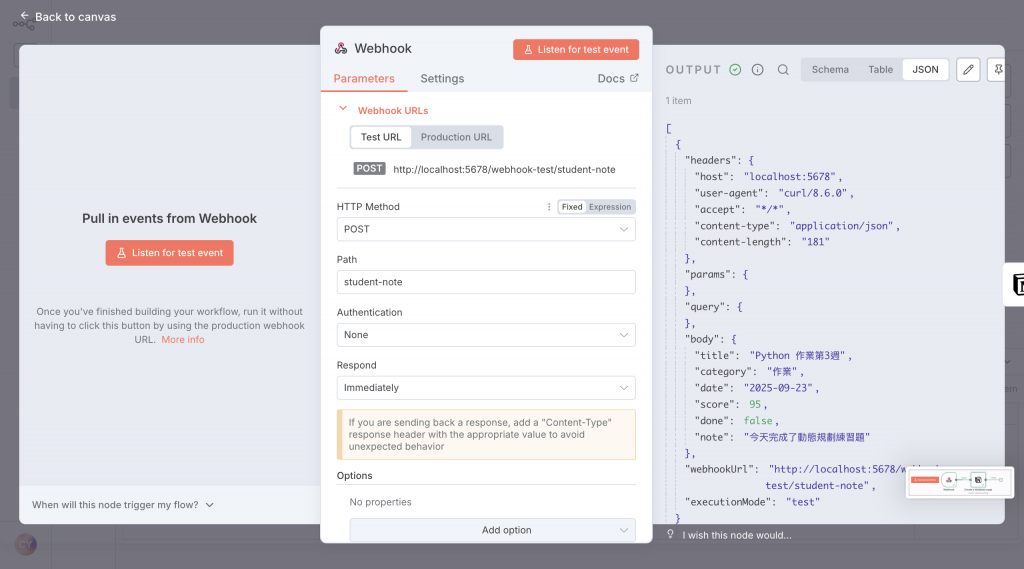
Task: Copy the webhook-test student-note URL
Action: pyautogui.click(x=504, y=169)
